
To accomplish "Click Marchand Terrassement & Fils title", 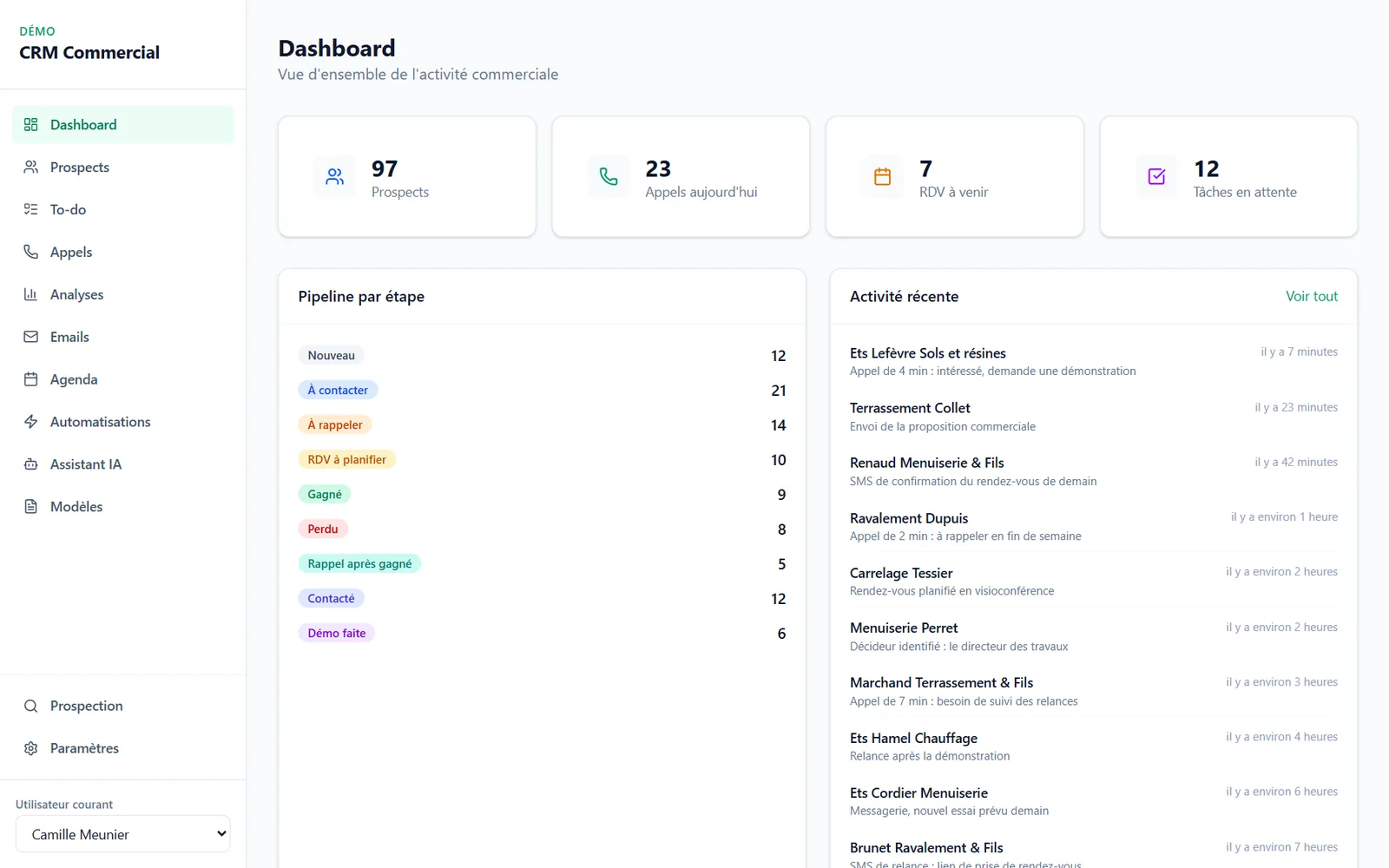I will click(942, 683).
